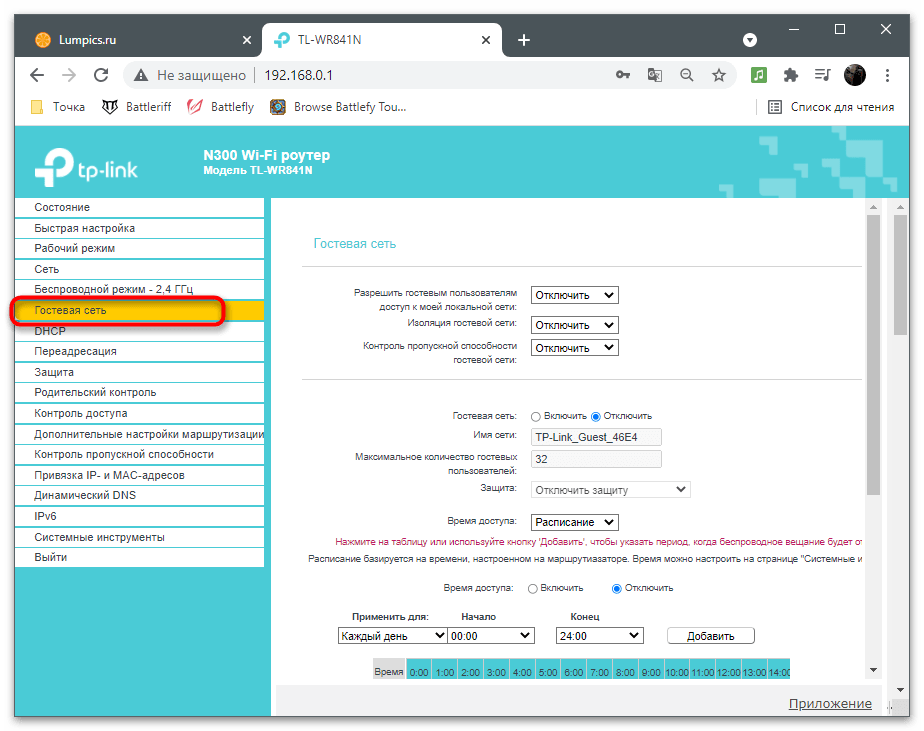Open a new tab with plus button
Screen dimensions: 924x731
523,40
